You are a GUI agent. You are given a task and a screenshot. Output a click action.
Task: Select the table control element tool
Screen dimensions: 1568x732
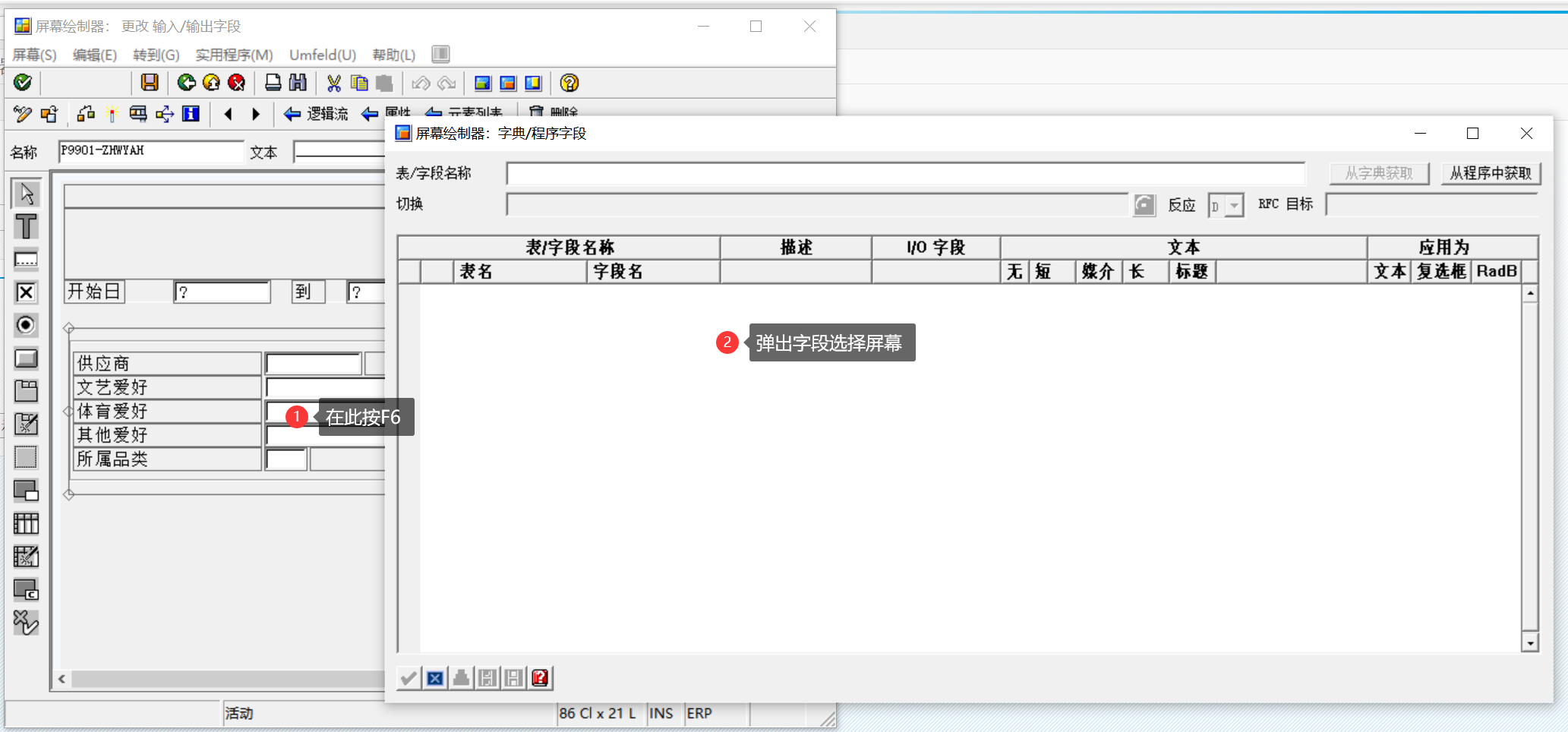[26, 524]
